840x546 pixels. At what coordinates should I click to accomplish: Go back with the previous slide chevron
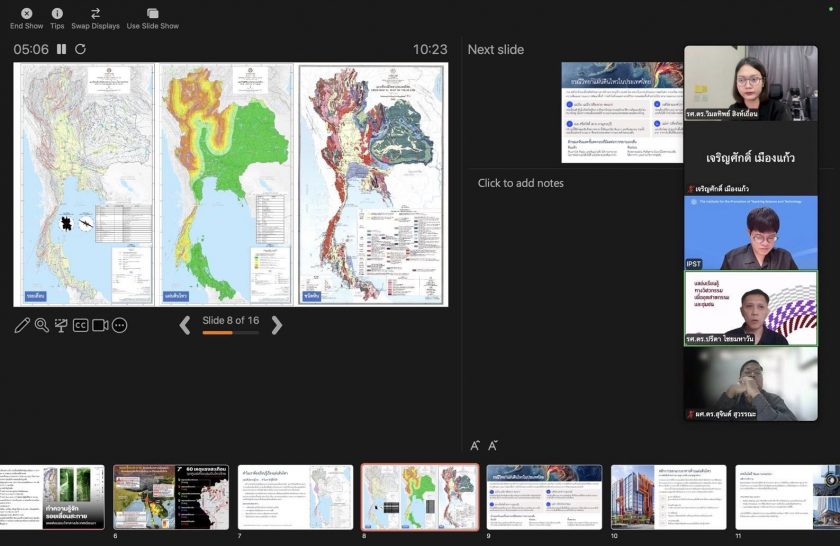coord(185,325)
